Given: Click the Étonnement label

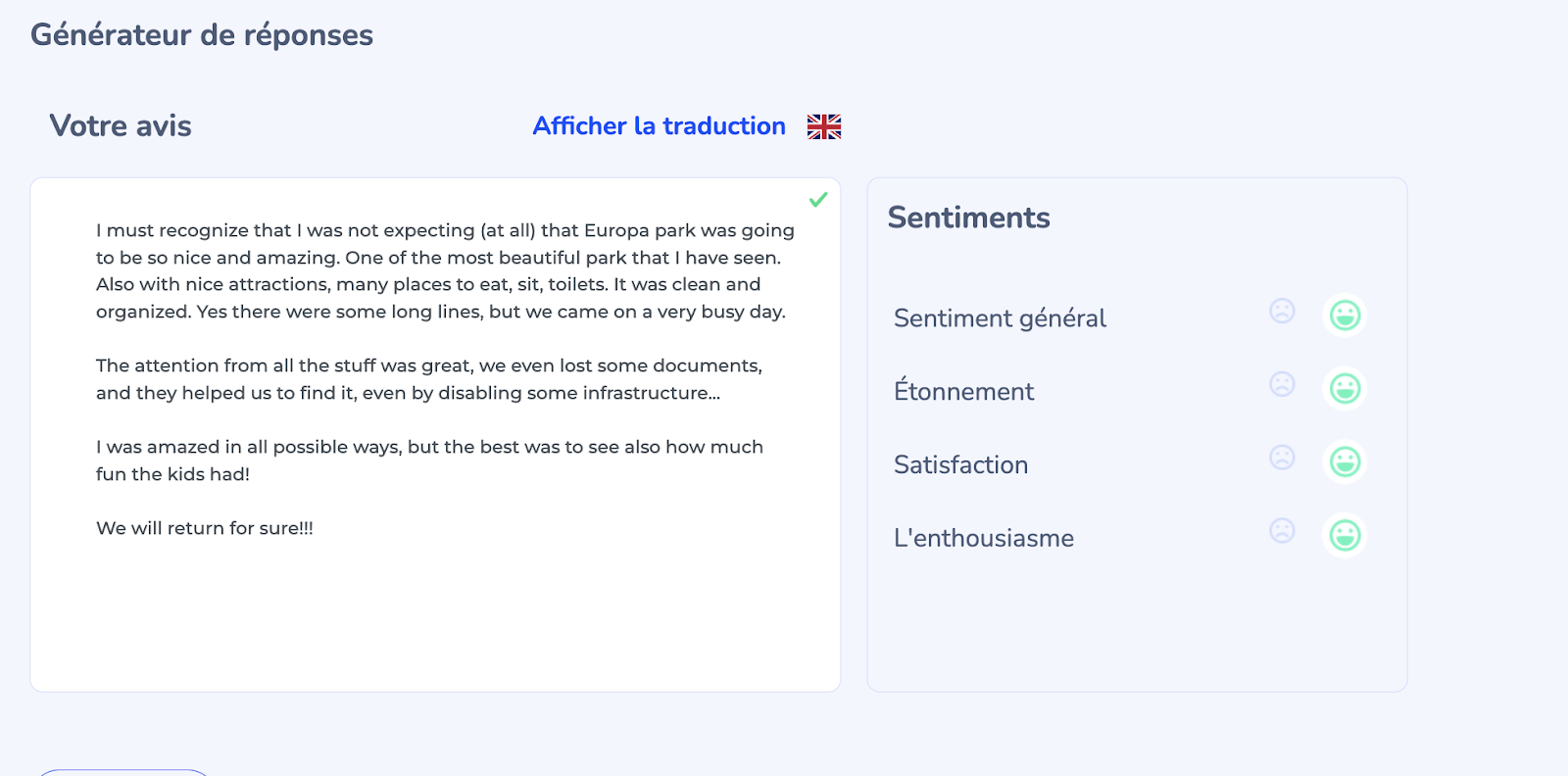Looking at the screenshot, I should tap(963, 392).
